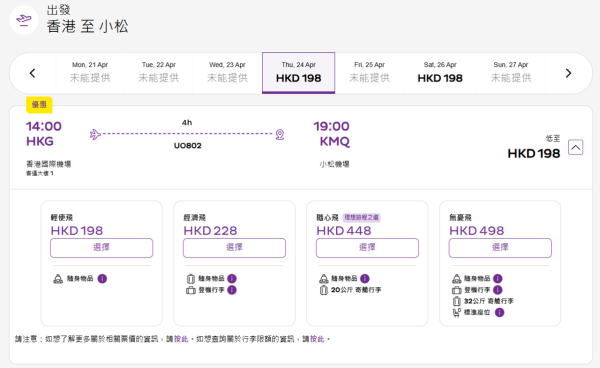The image size is (600, 368).
Task: Choose the 經濟飛 HKD 228 fare with 選擇
Action: (x=234, y=248)
